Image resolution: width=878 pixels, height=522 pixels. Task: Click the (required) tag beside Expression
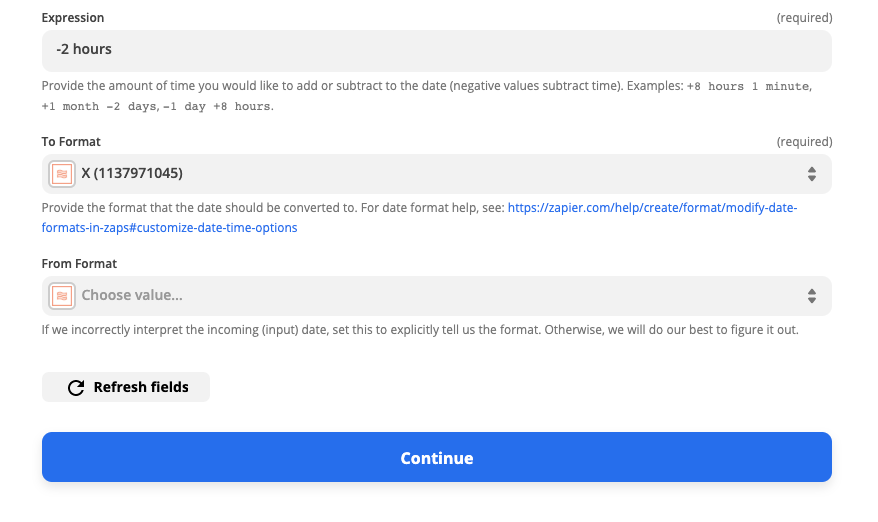pyautogui.click(x=804, y=18)
